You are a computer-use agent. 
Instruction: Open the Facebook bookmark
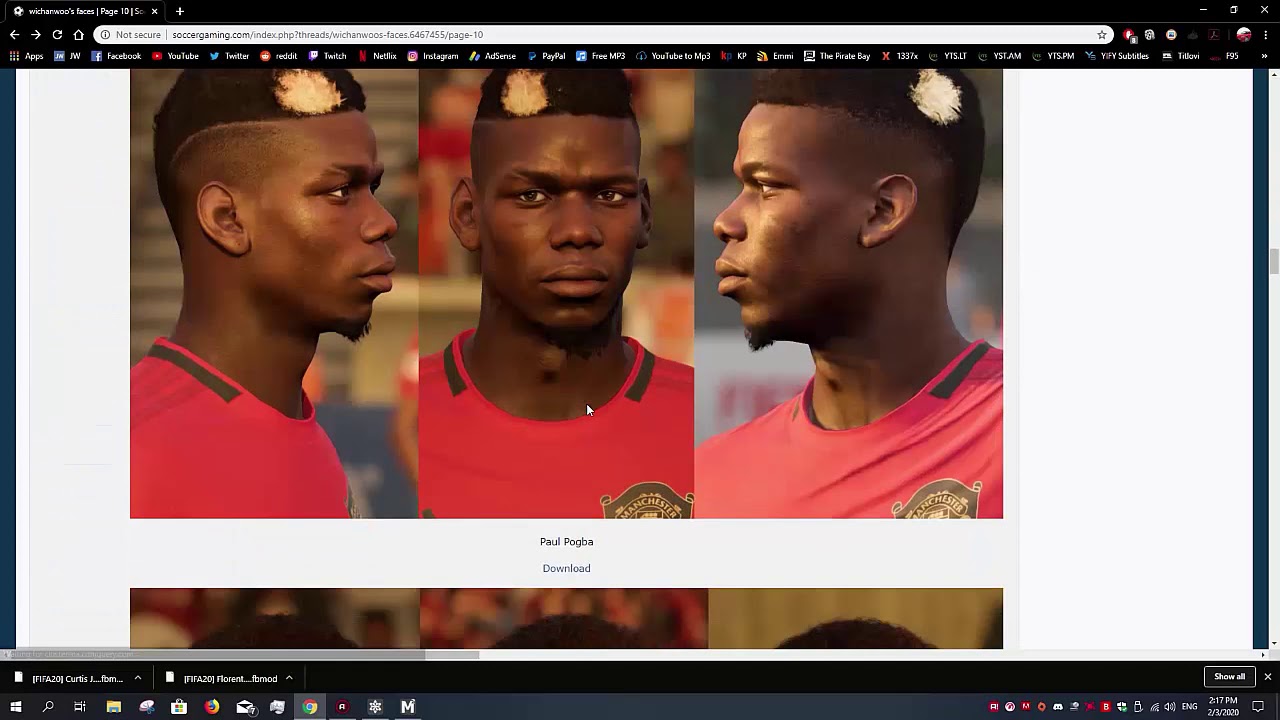tap(116, 56)
